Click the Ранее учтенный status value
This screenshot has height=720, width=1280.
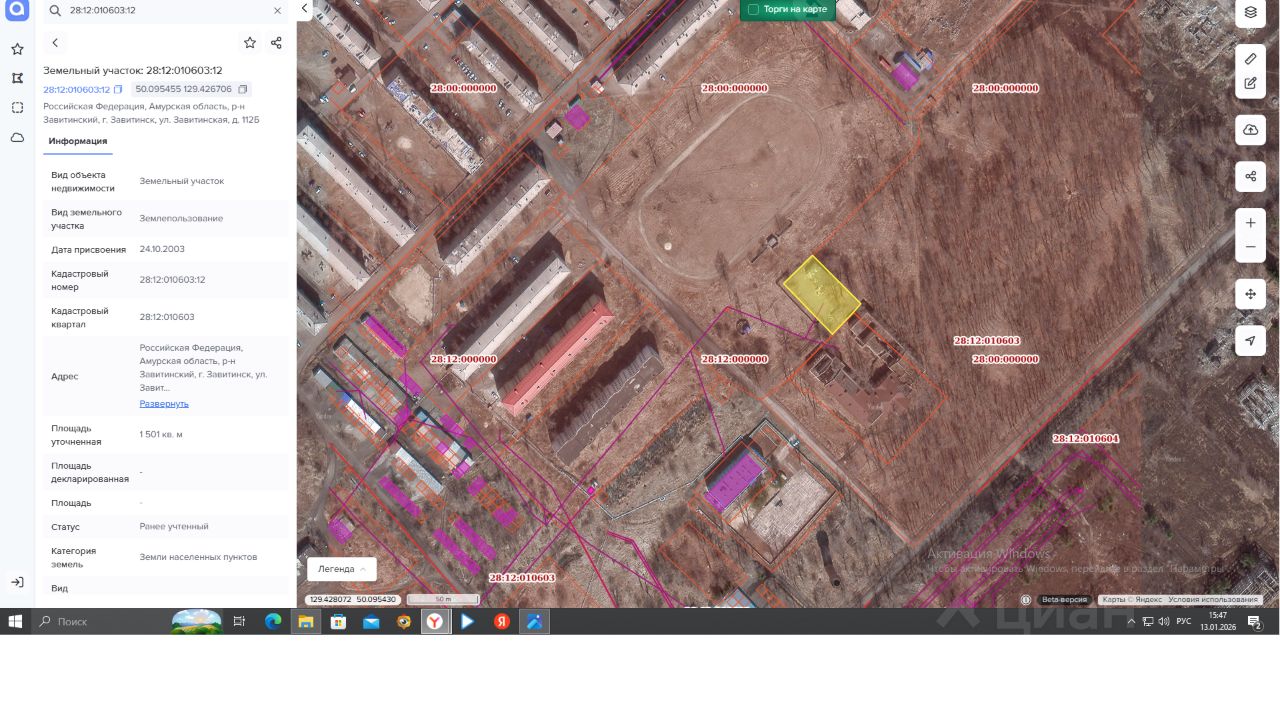(174, 526)
